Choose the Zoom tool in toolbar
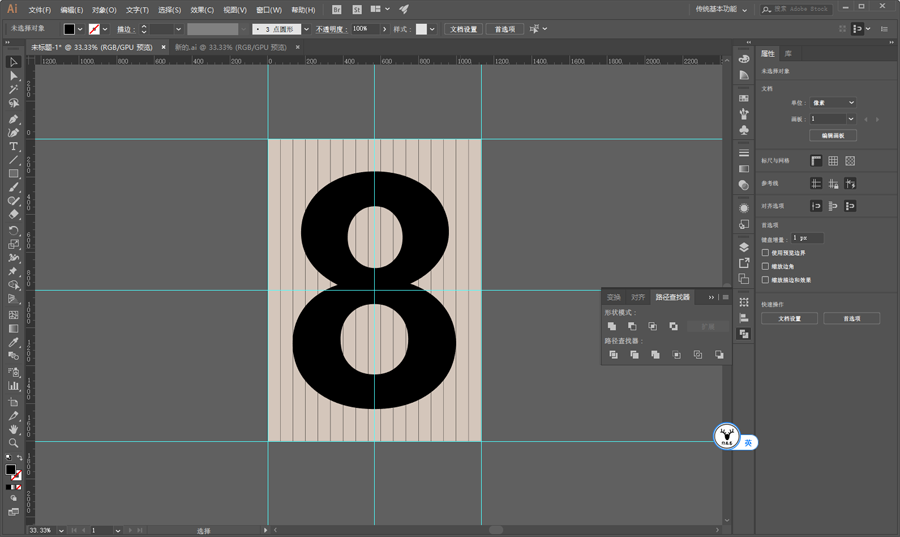 tap(13, 443)
